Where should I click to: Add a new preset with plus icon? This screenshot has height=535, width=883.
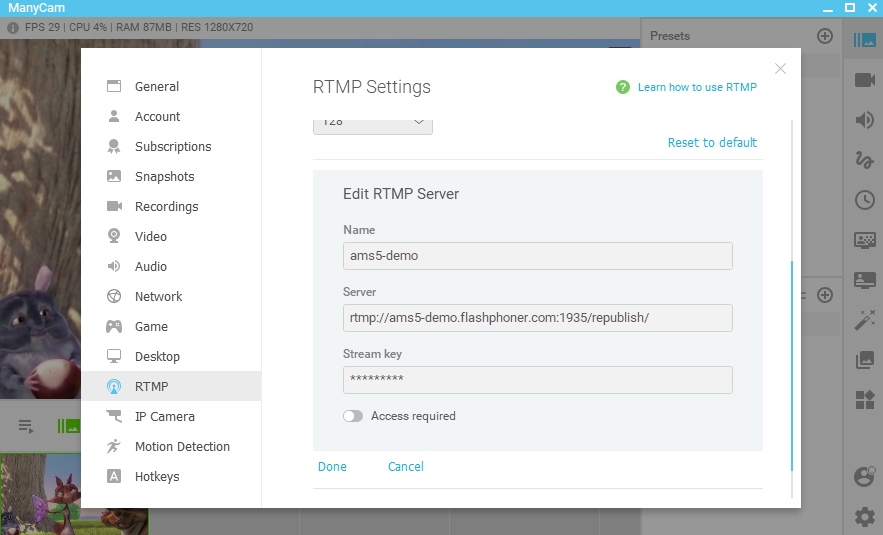click(x=825, y=36)
